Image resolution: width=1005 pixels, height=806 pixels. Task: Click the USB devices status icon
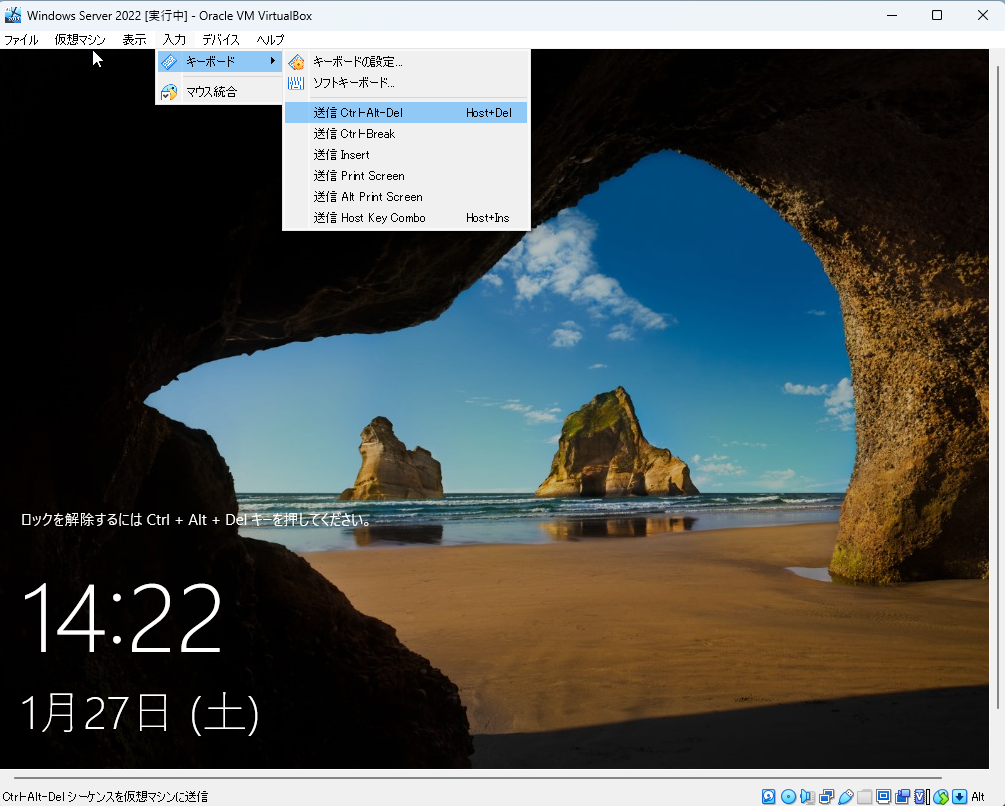(846, 796)
